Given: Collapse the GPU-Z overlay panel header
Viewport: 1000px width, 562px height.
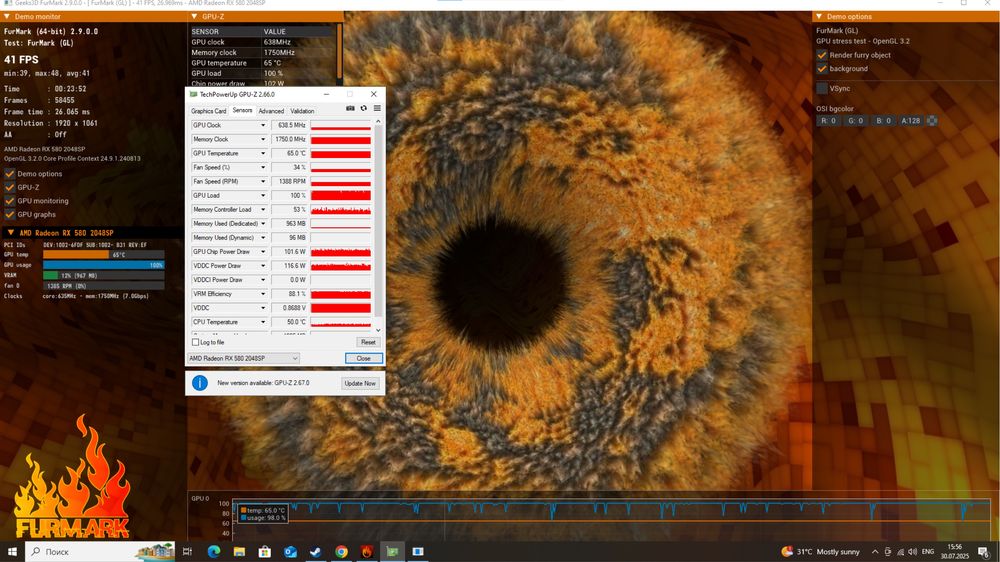Looking at the screenshot, I should [195, 17].
